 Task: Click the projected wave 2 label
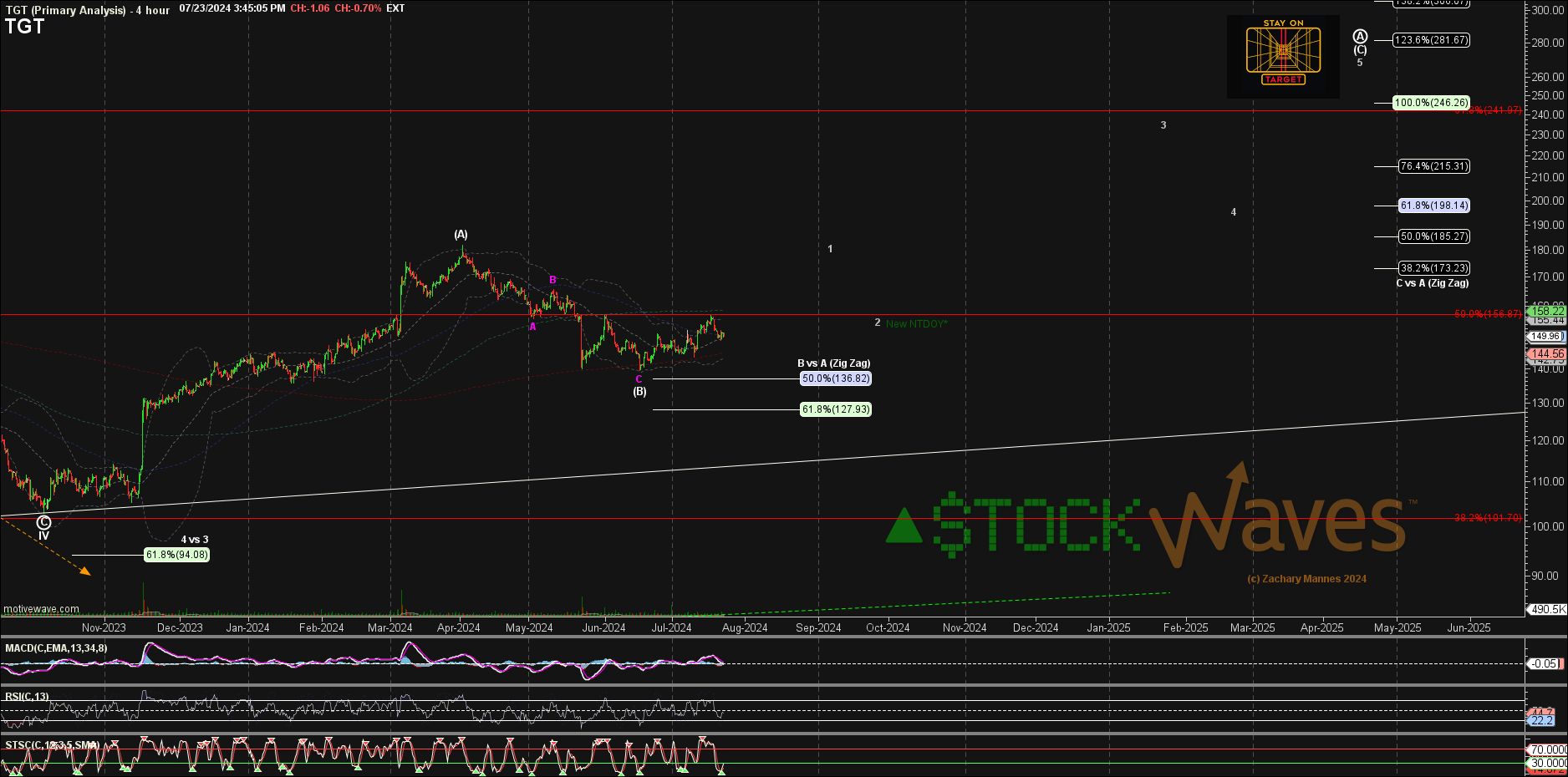878,322
